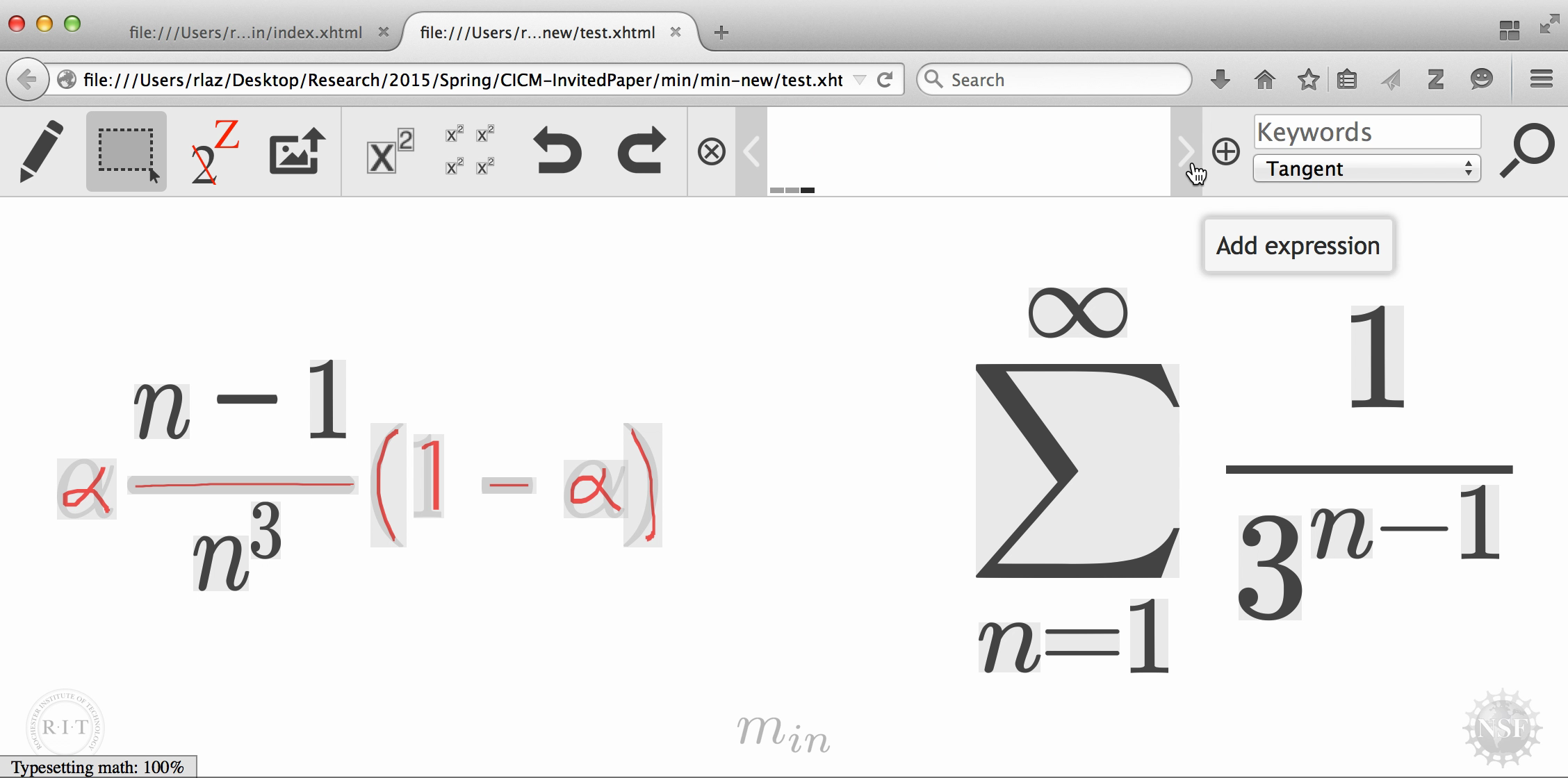Image resolution: width=1568 pixels, height=778 pixels.
Task: Click into the Keywords text field
Action: 1366,132
